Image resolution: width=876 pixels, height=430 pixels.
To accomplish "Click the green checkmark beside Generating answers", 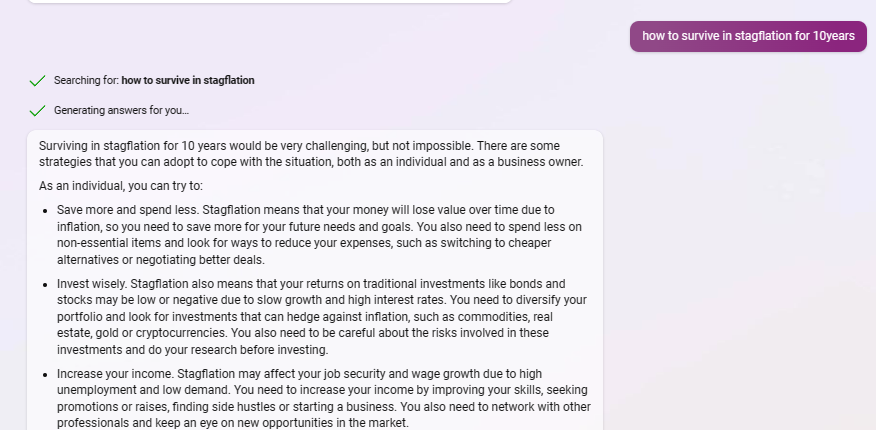I will 38,110.
